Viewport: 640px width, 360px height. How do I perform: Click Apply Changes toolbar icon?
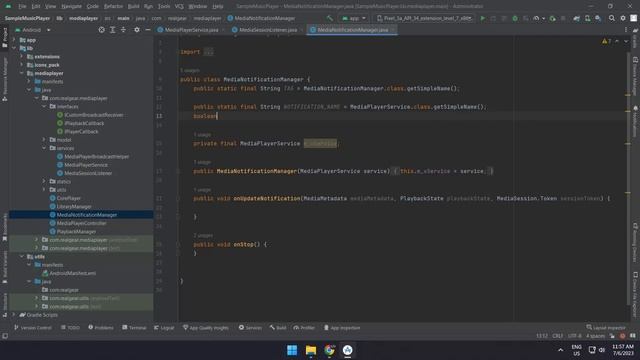[493, 18]
